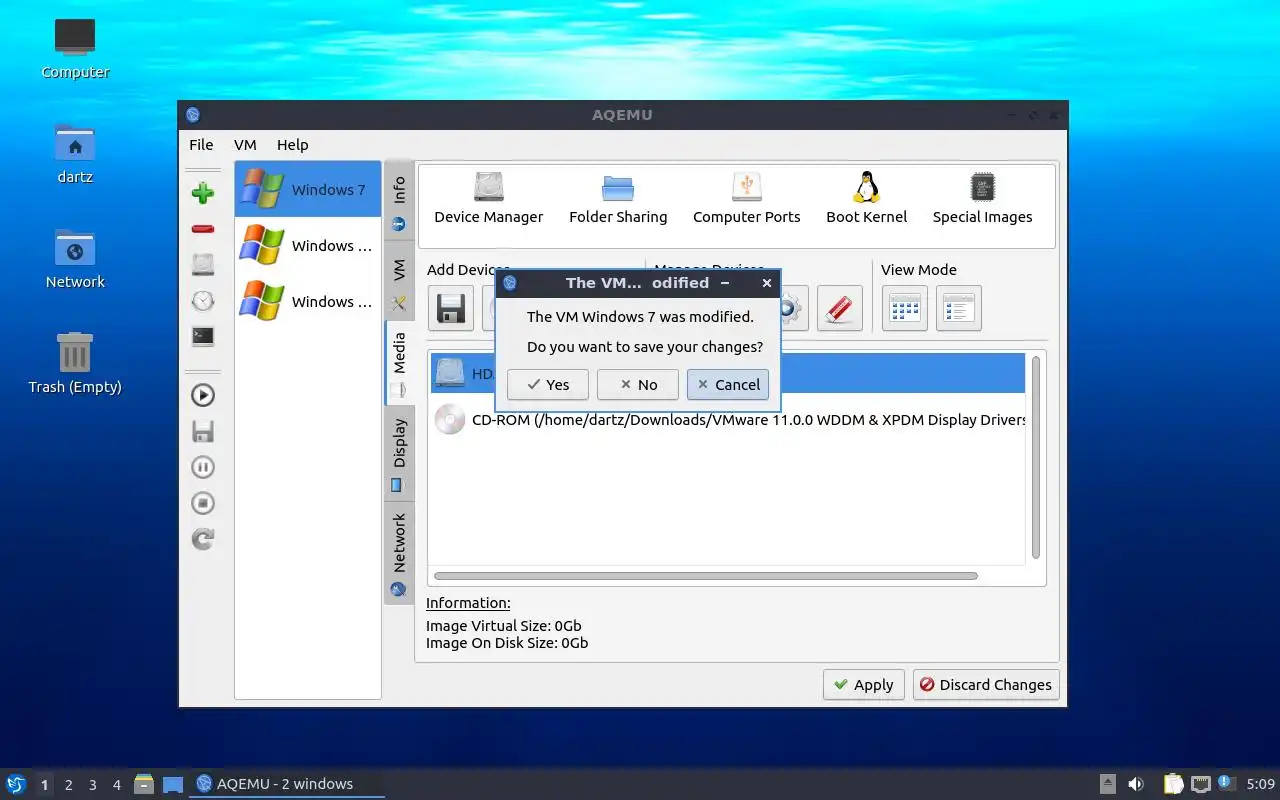Minimize the VM modified dialog

724,283
